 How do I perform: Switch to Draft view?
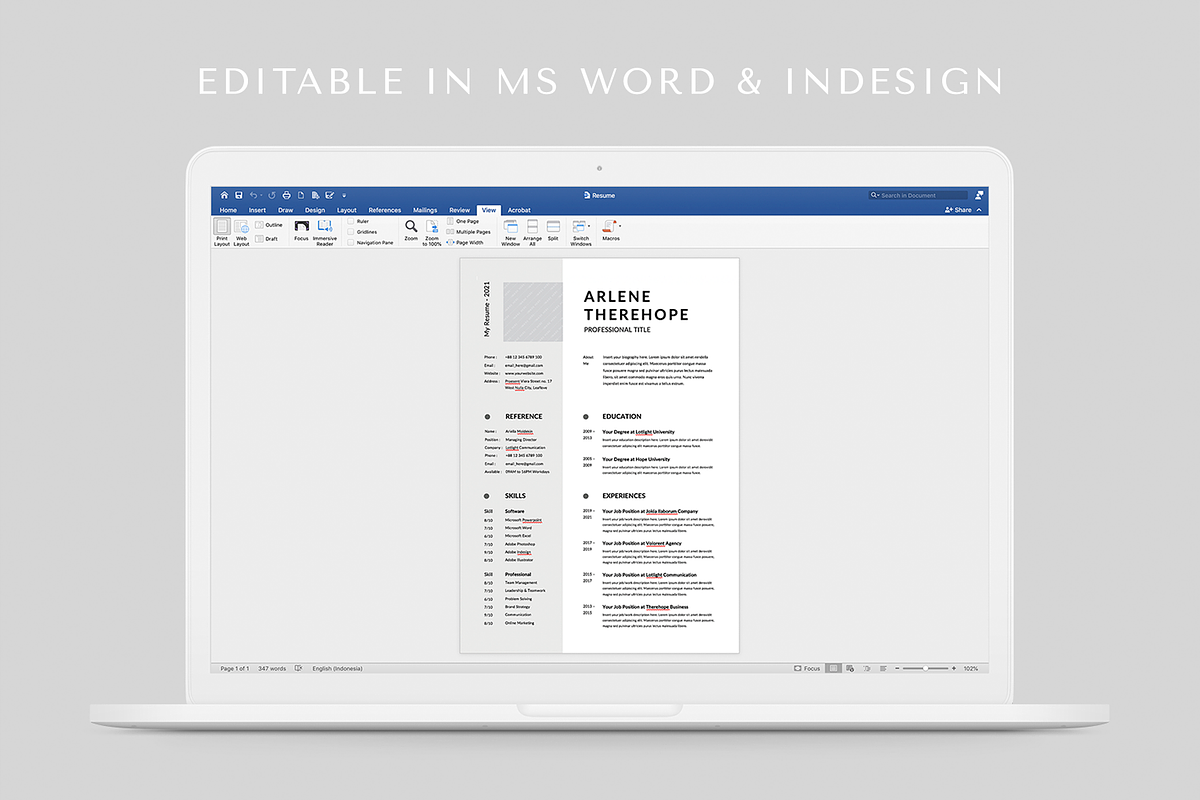pos(267,239)
